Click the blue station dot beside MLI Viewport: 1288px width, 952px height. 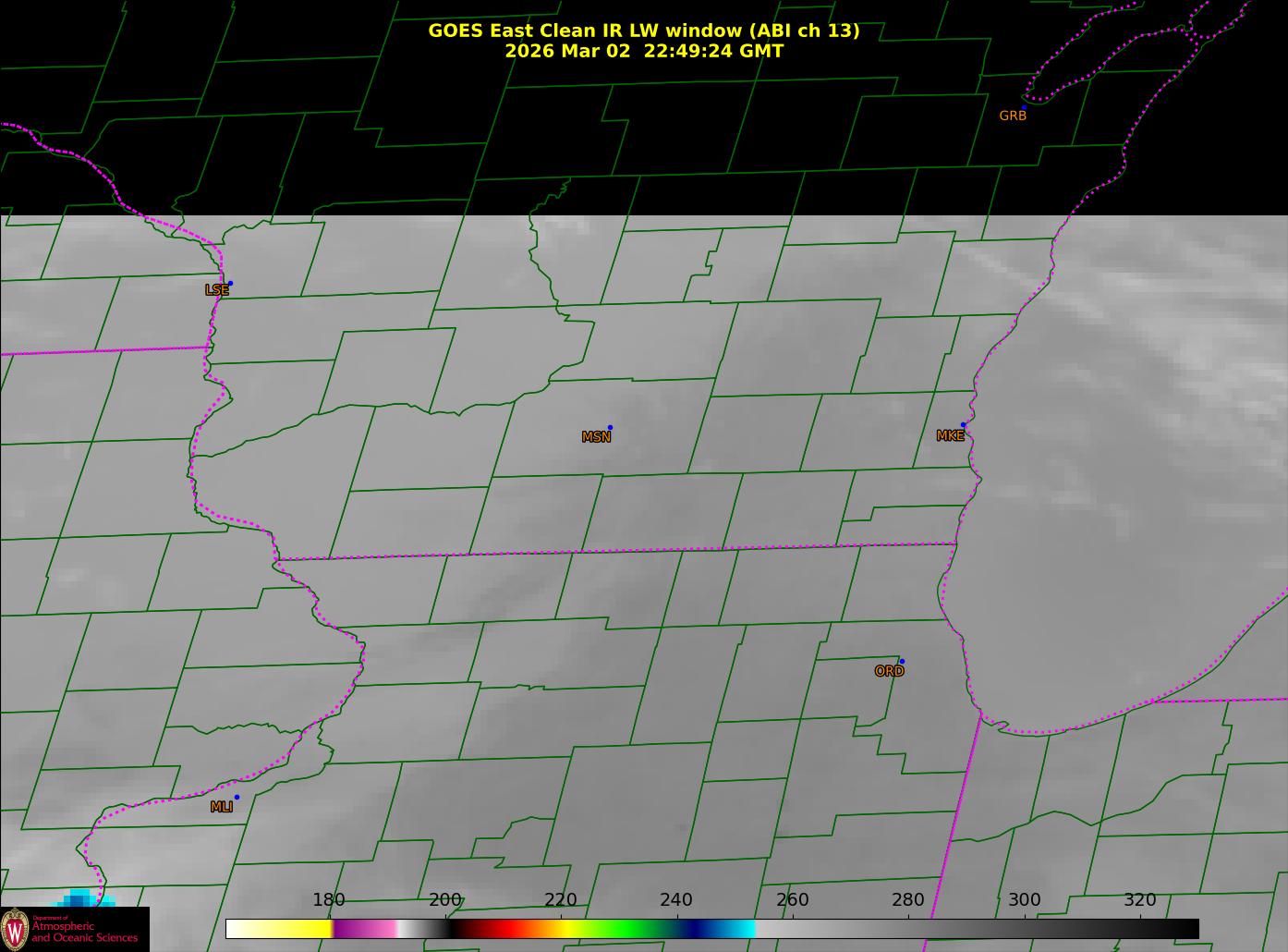pos(237,797)
